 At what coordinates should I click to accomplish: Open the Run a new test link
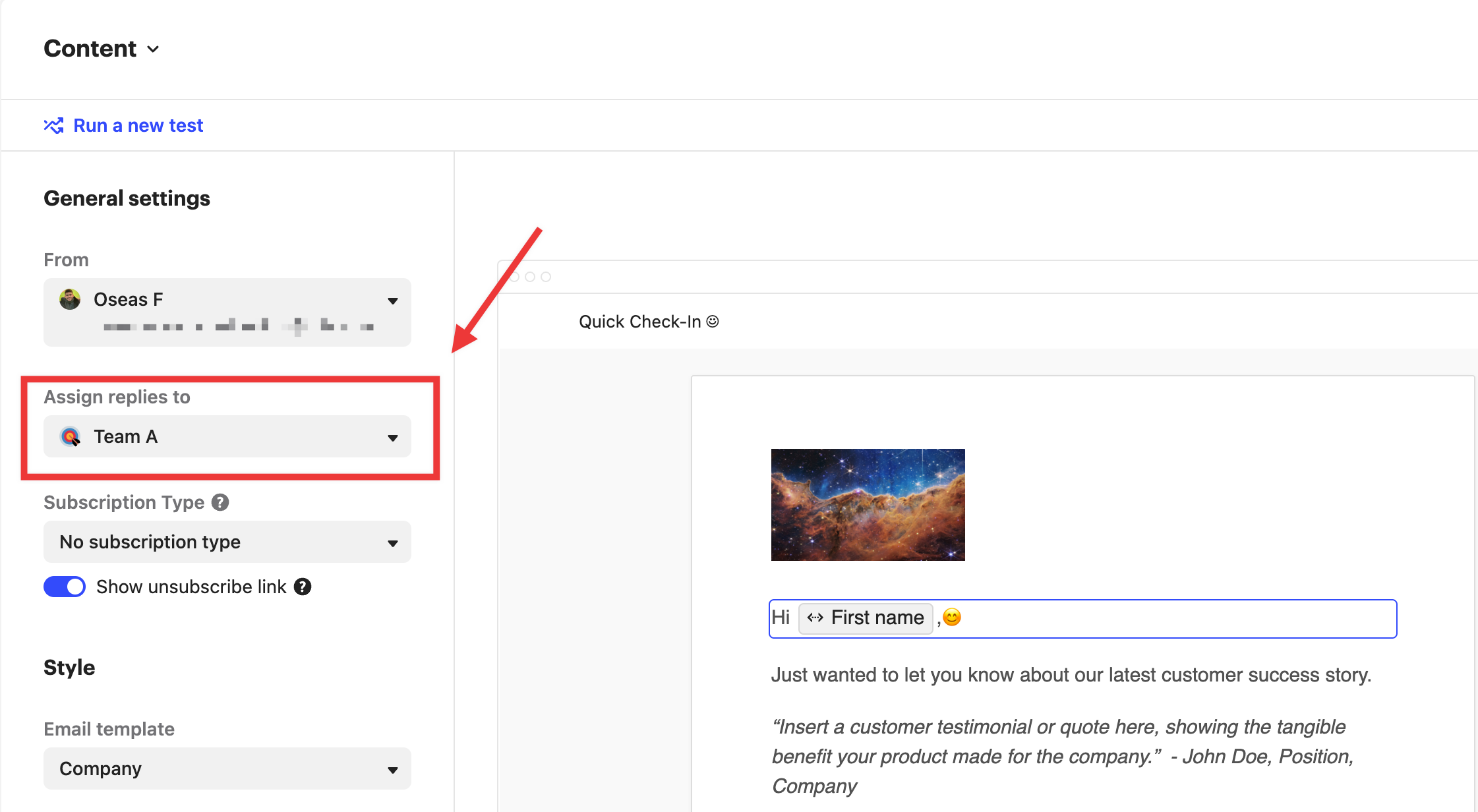138,125
